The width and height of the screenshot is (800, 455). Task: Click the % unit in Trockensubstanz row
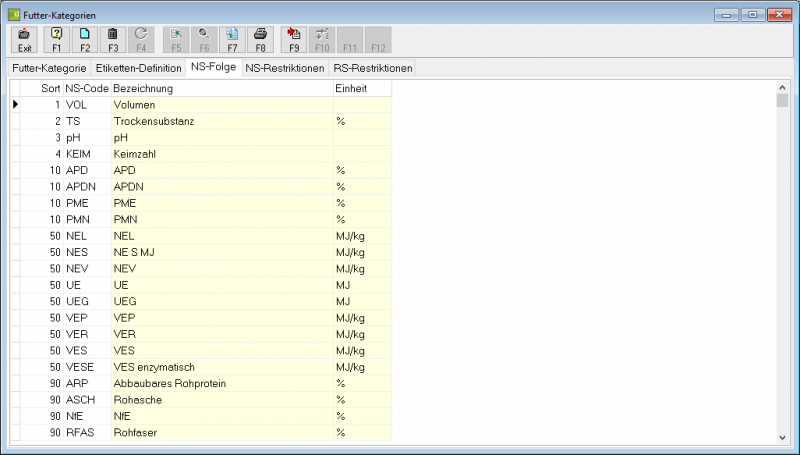(x=362, y=121)
